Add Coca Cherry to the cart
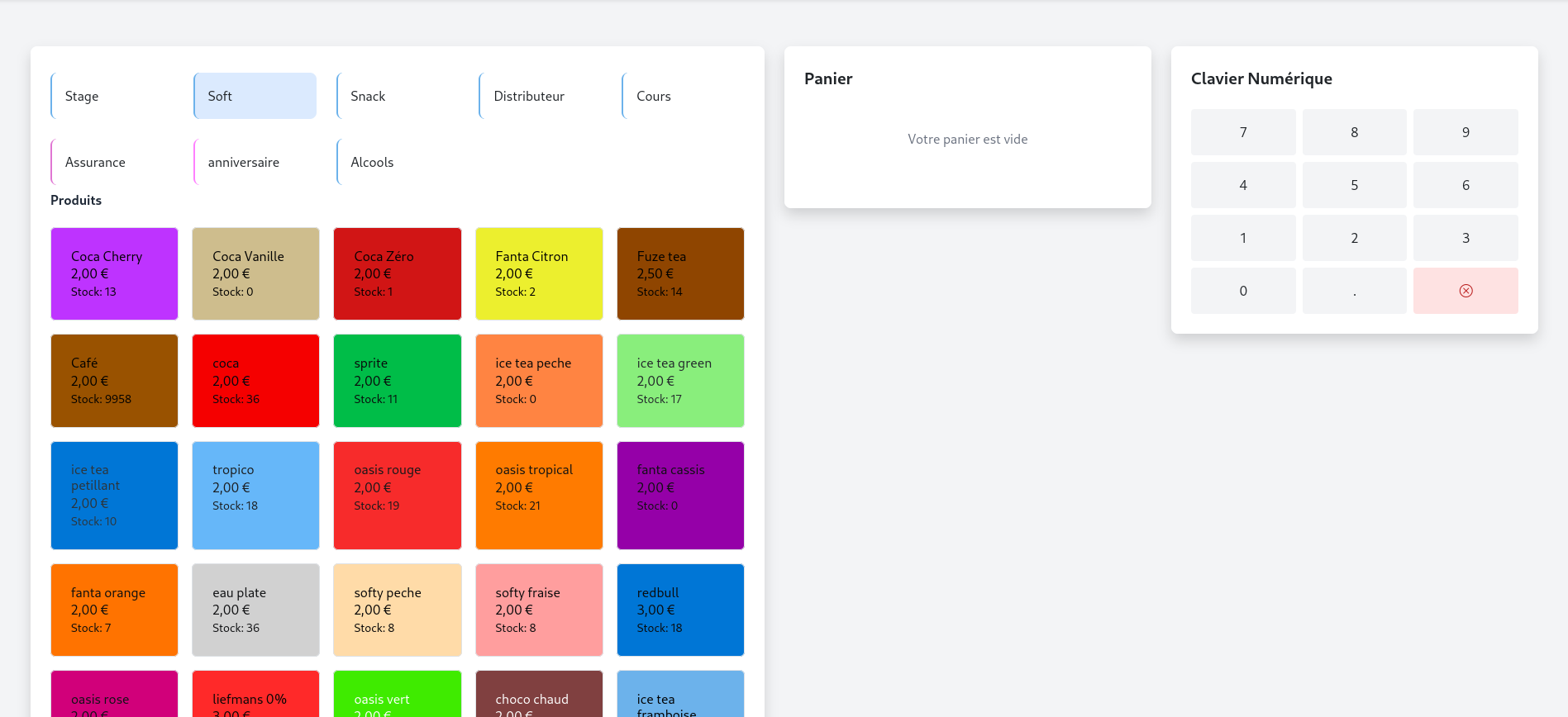This screenshot has width=1568, height=717. pos(114,273)
